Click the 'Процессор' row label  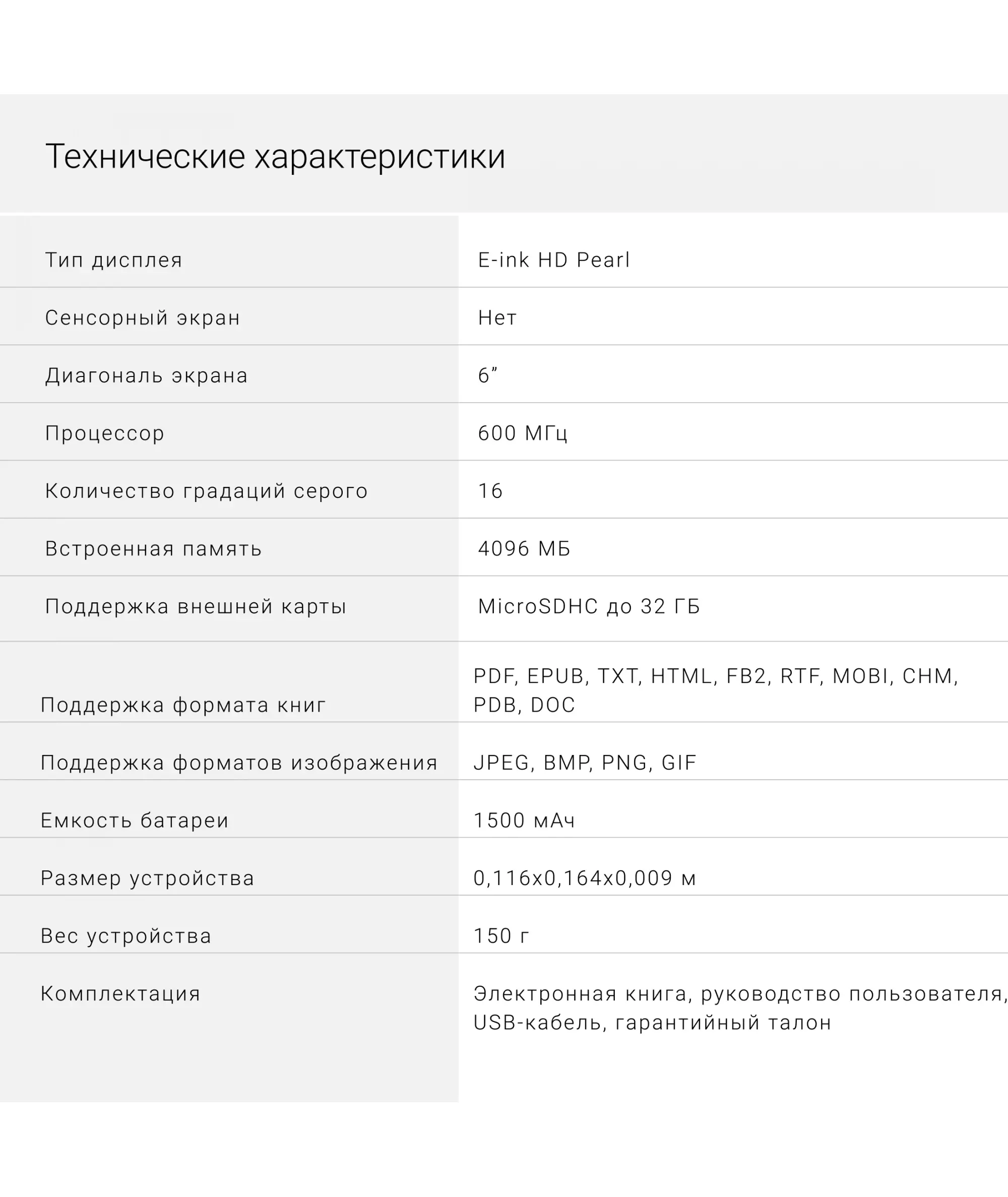pyautogui.click(x=104, y=433)
